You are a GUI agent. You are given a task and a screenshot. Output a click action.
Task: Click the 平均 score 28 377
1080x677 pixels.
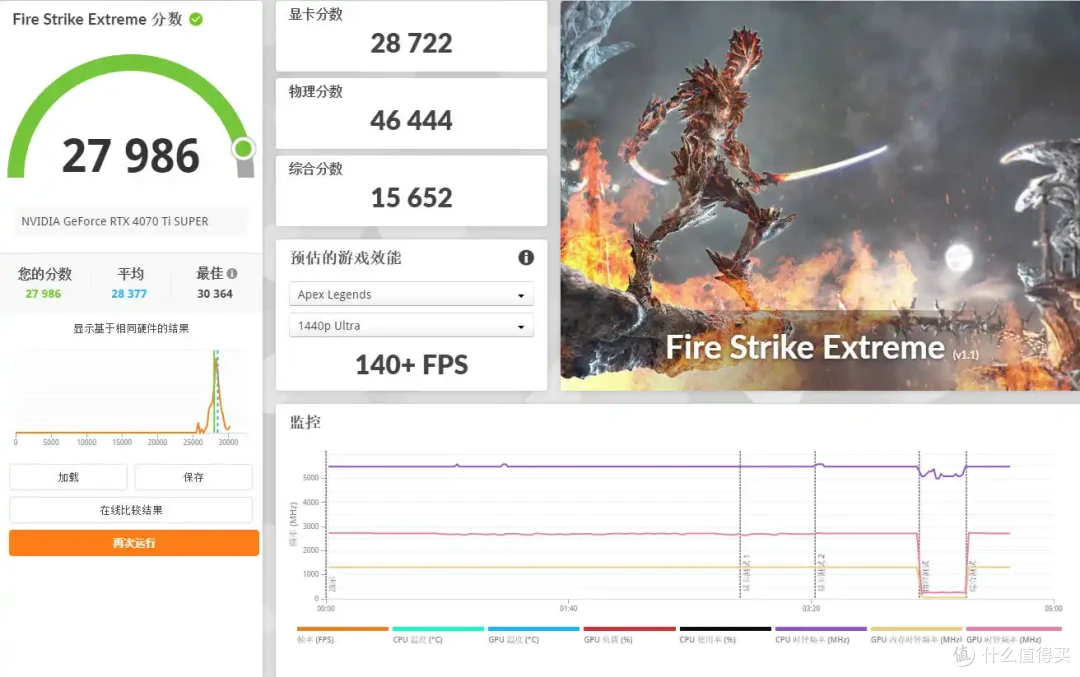(x=129, y=293)
